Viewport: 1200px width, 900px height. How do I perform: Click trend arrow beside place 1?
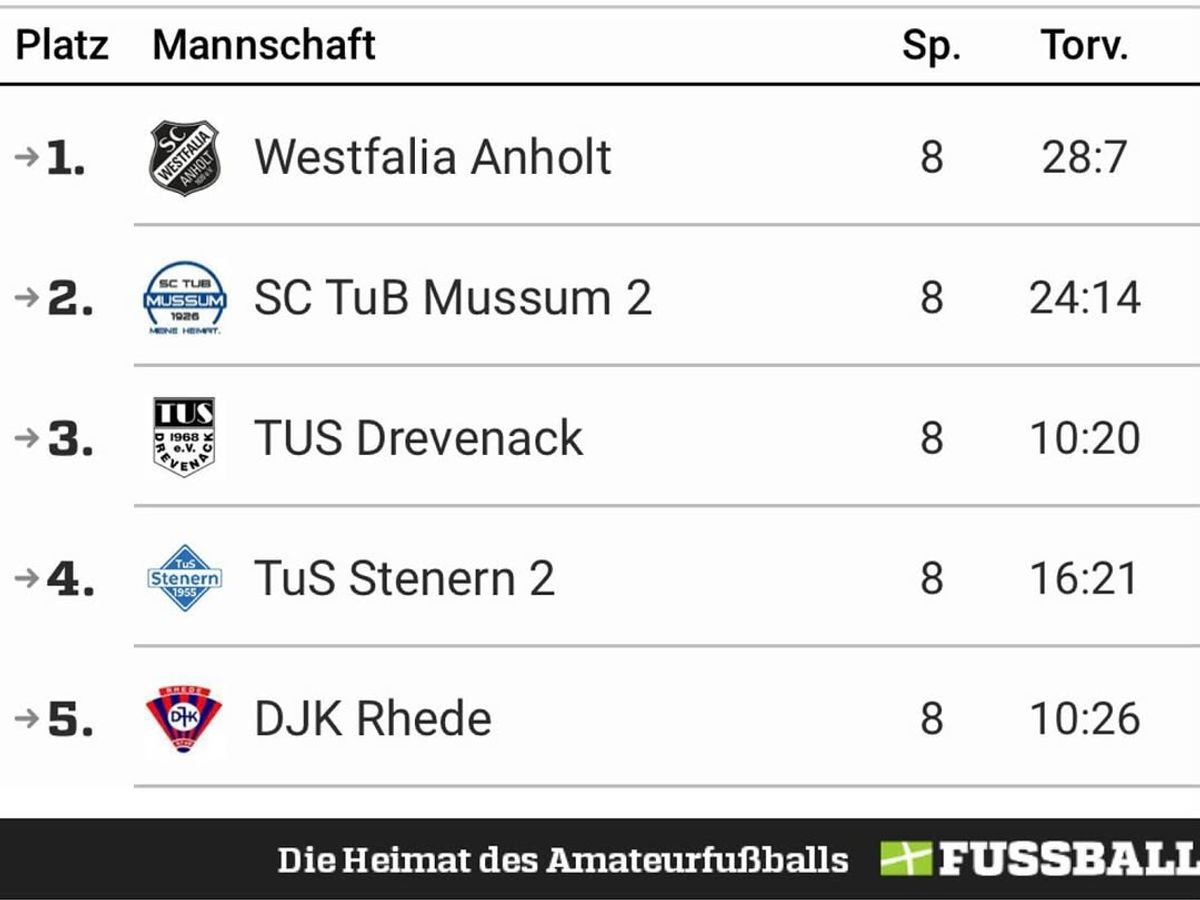(x=27, y=157)
